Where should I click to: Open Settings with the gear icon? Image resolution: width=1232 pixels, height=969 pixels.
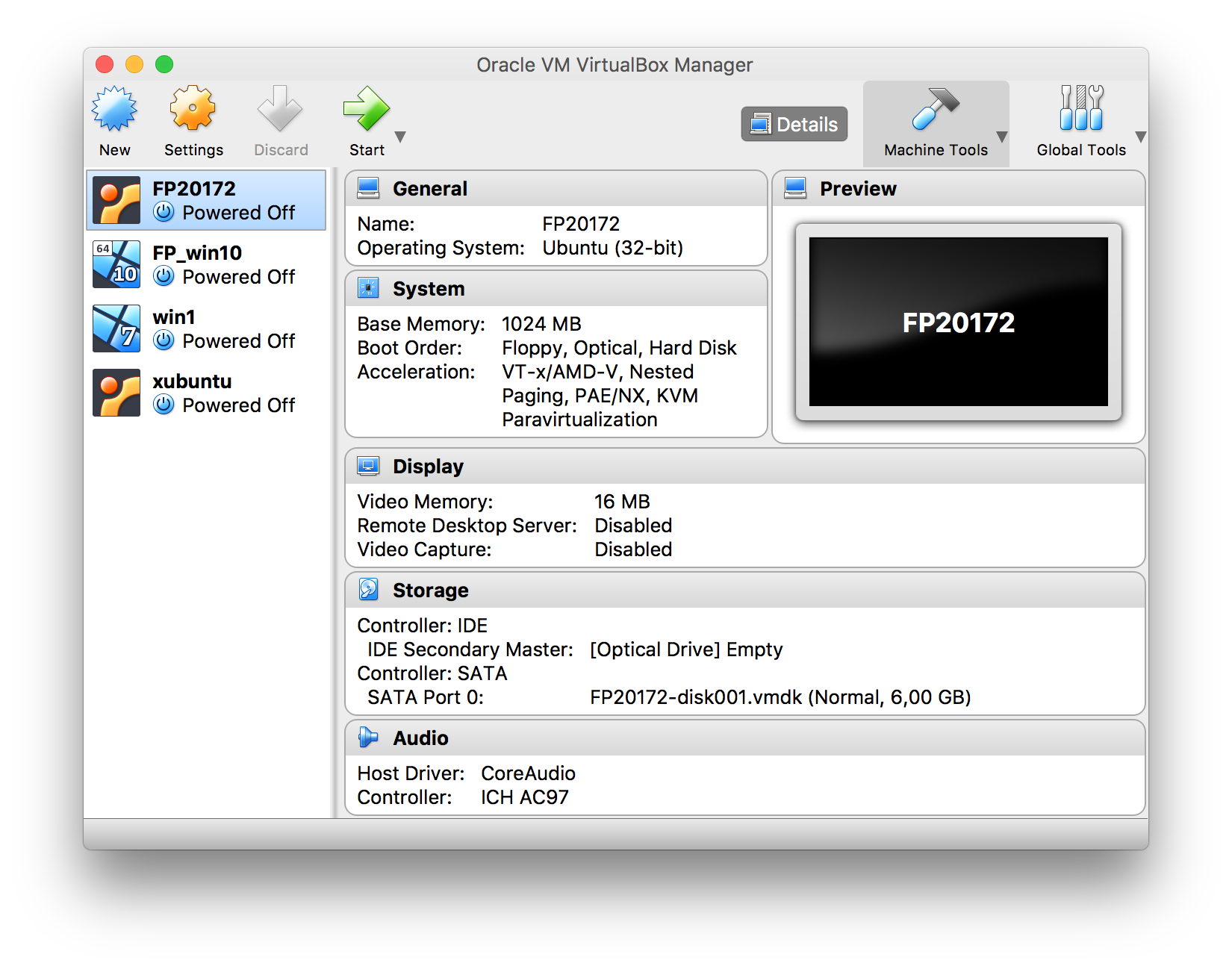(x=193, y=109)
